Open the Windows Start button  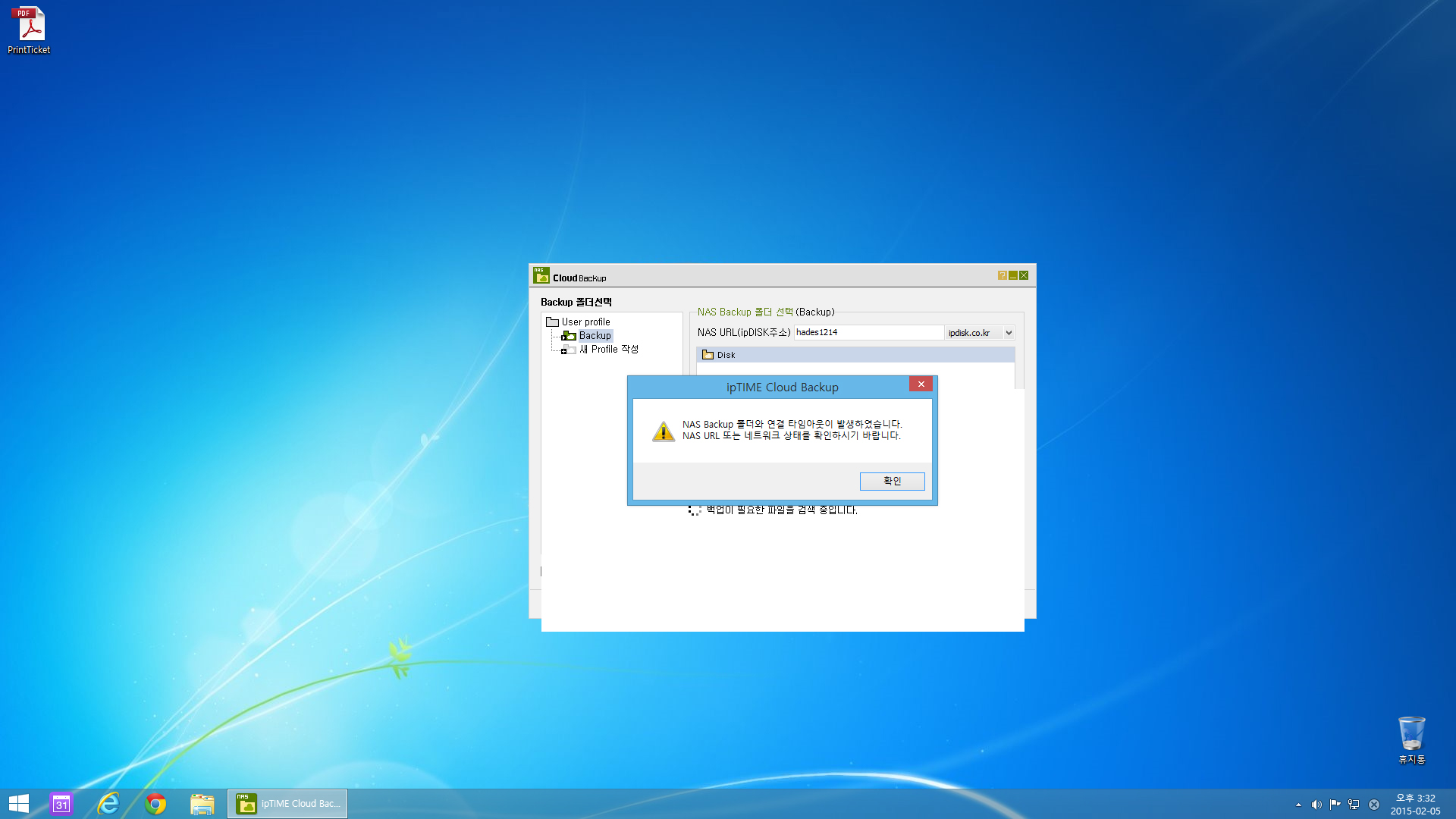(18, 804)
